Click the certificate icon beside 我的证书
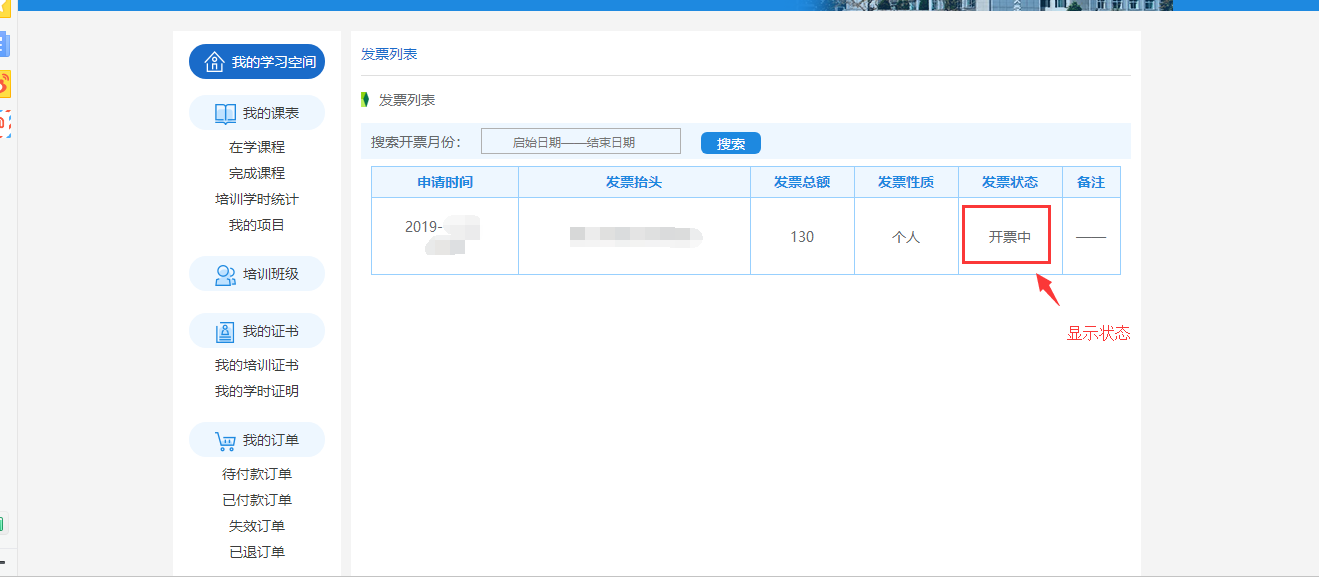 coord(226,332)
